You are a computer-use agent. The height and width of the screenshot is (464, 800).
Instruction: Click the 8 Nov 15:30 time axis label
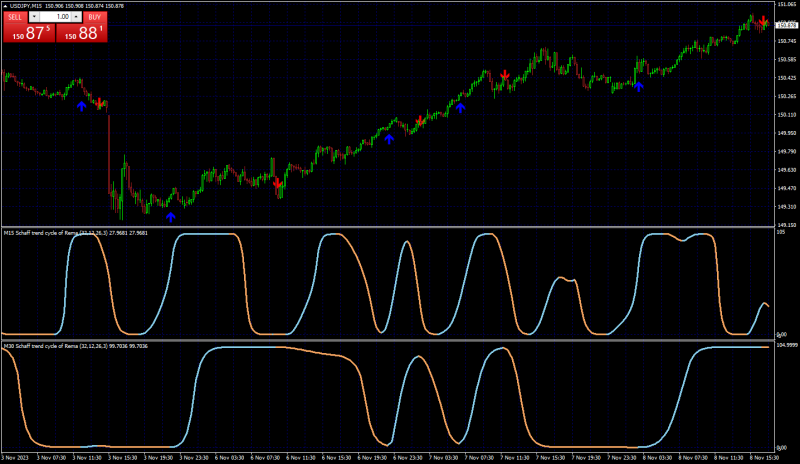pos(764,458)
